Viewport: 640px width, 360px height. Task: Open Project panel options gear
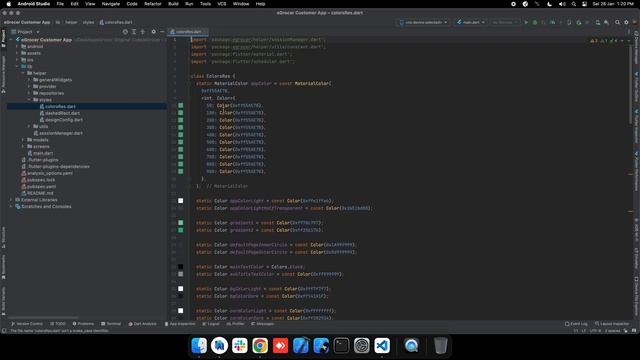coord(153,31)
